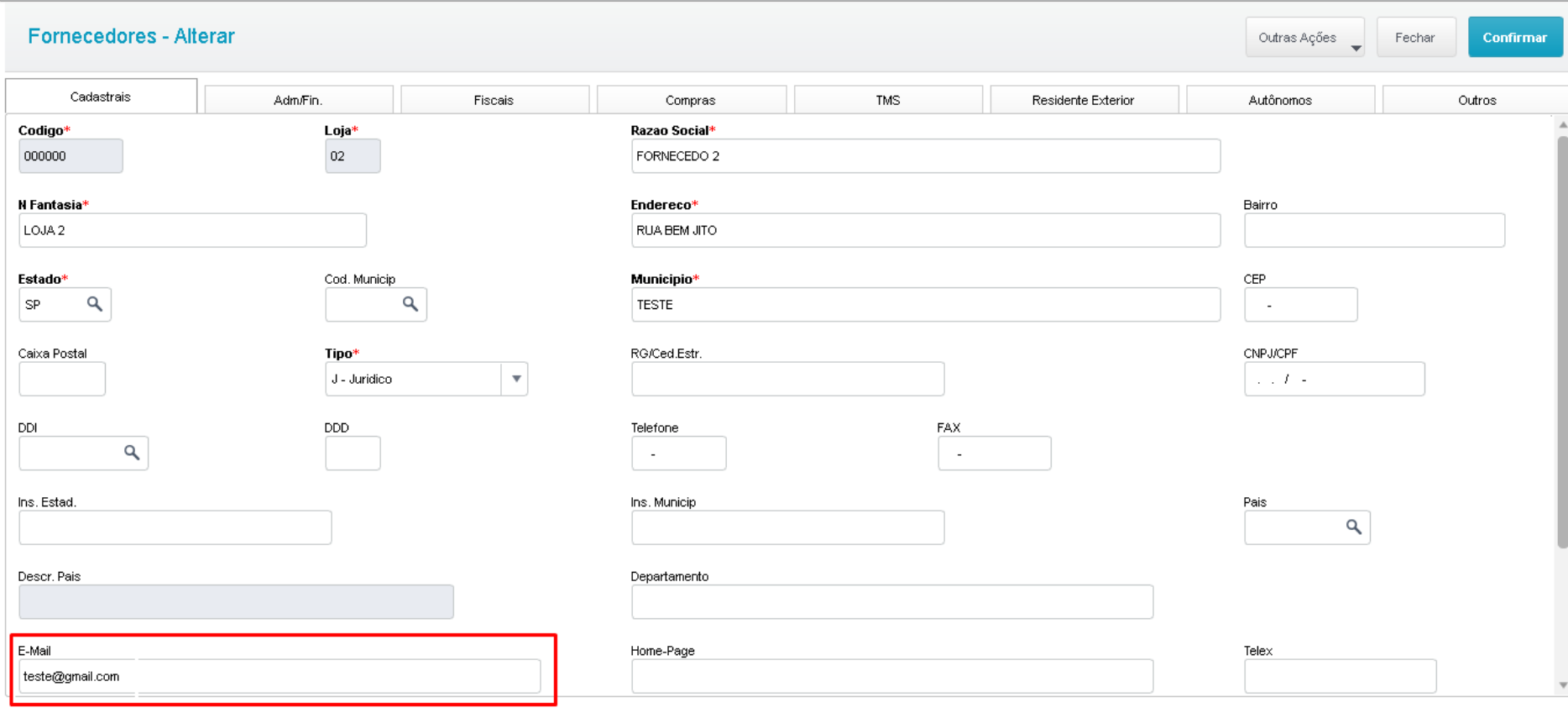Click the vertical scrollbar thumb
The width and height of the screenshot is (1568, 713).
(x=1562, y=343)
